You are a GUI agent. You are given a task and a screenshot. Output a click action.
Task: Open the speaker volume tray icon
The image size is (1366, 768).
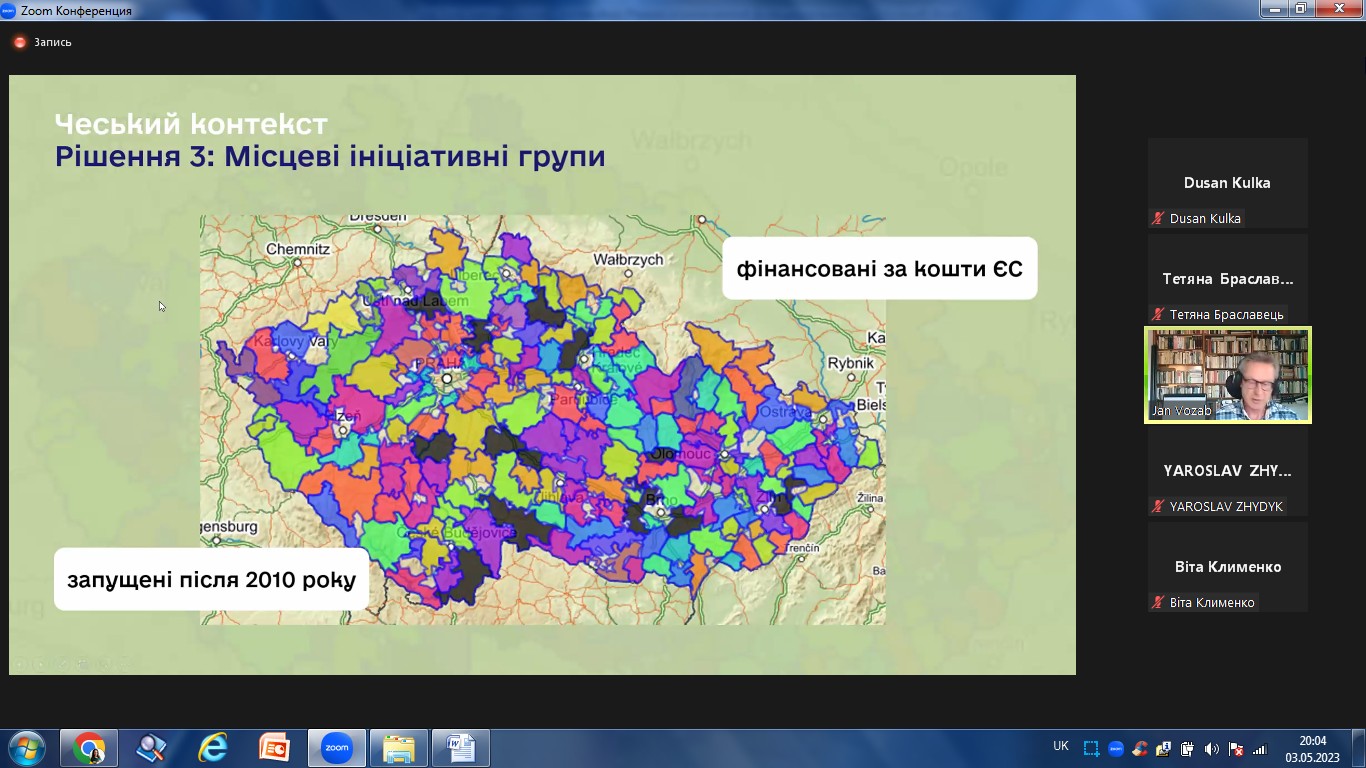tap(1212, 748)
